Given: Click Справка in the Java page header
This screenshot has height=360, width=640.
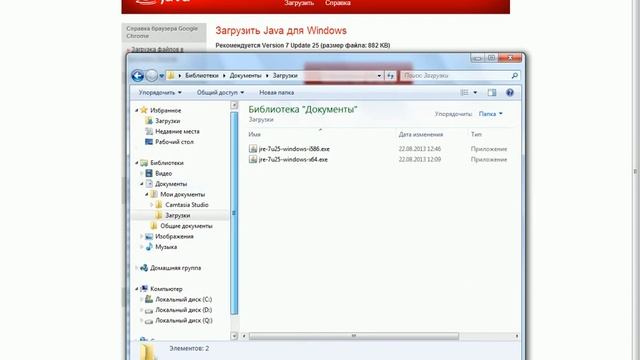Looking at the screenshot, I should tap(338, 3).
